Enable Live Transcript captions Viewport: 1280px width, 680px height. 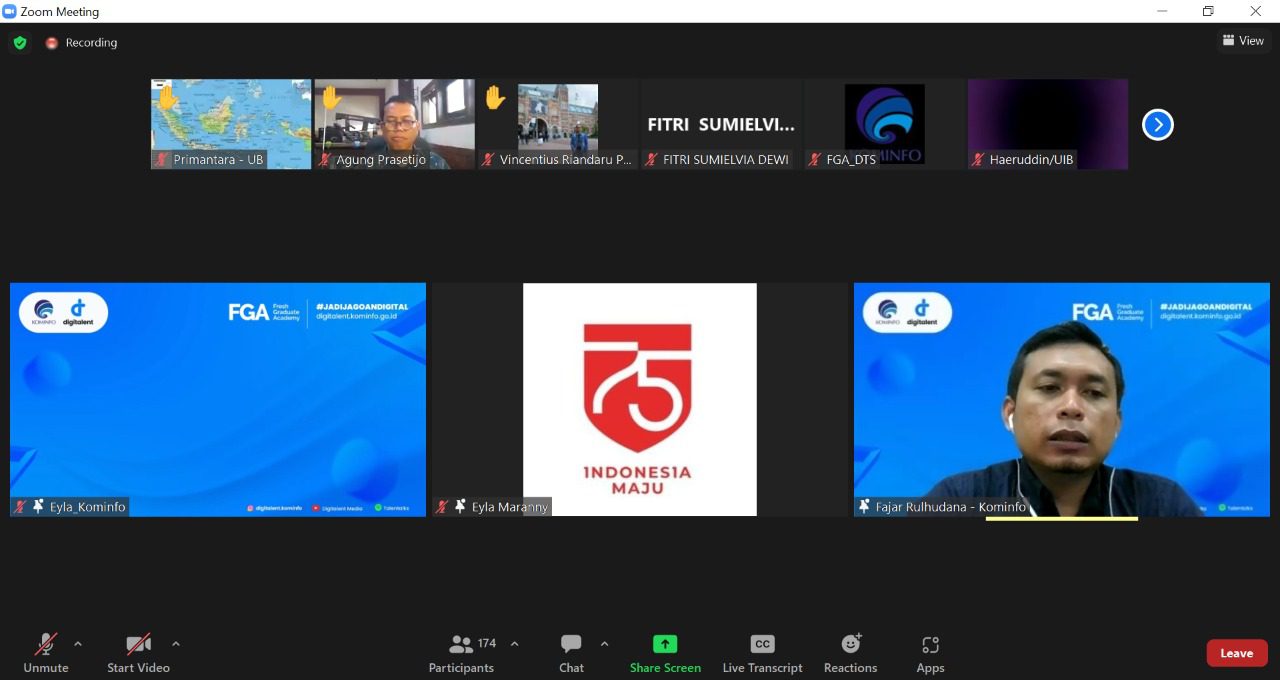click(762, 654)
